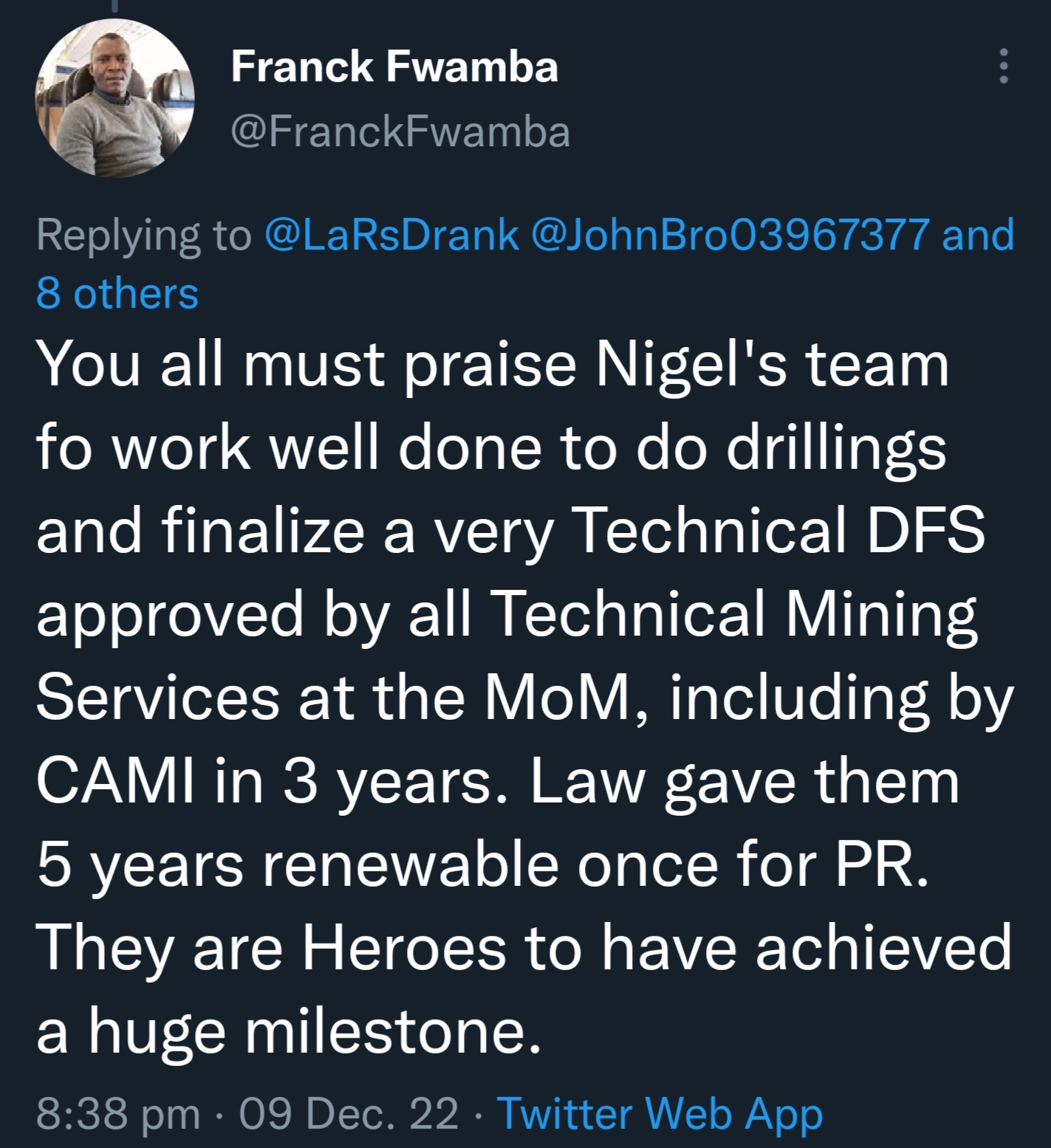Open the Franck Fwamba display name
The height and width of the screenshot is (1148, 1051).
point(394,67)
